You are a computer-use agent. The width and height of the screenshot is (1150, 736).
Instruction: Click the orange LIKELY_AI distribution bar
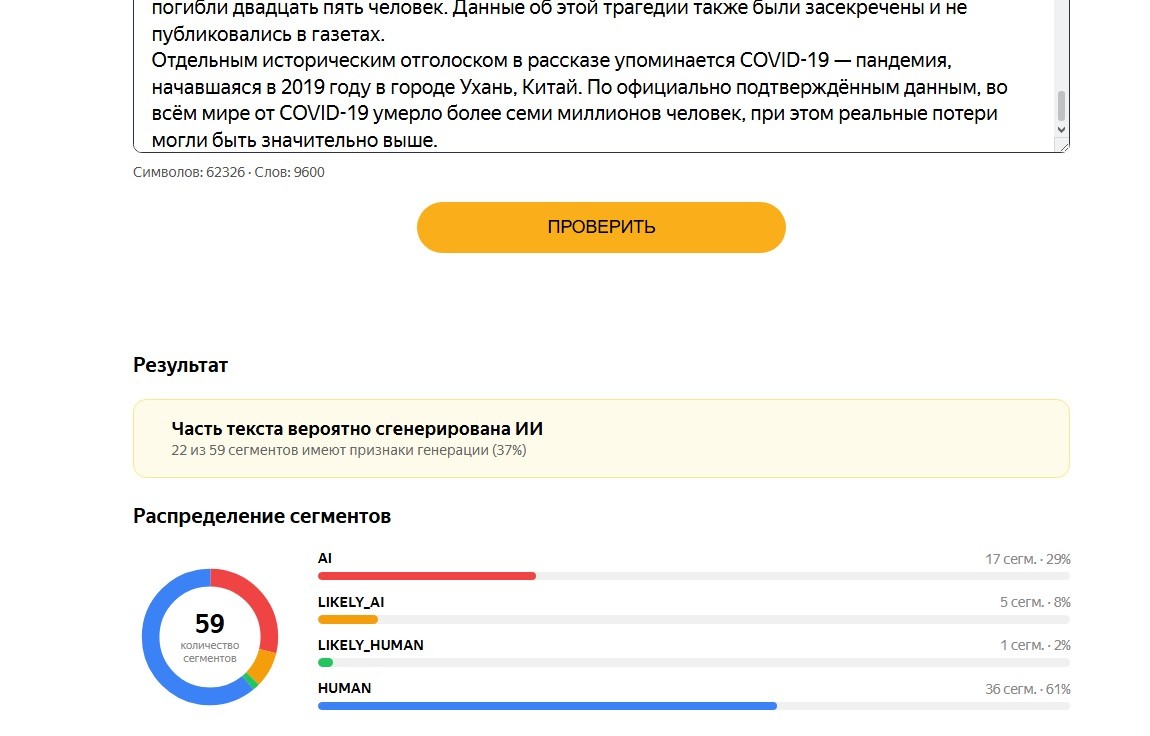(348, 619)
